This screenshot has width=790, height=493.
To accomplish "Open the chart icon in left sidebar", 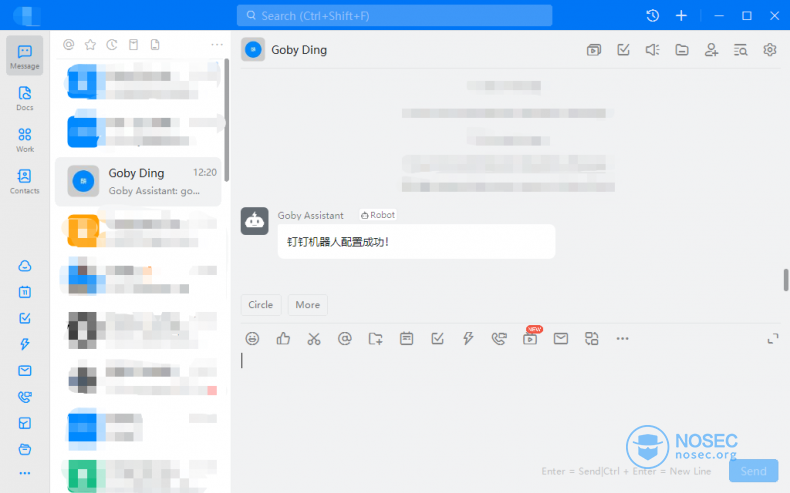I will 24,423.
